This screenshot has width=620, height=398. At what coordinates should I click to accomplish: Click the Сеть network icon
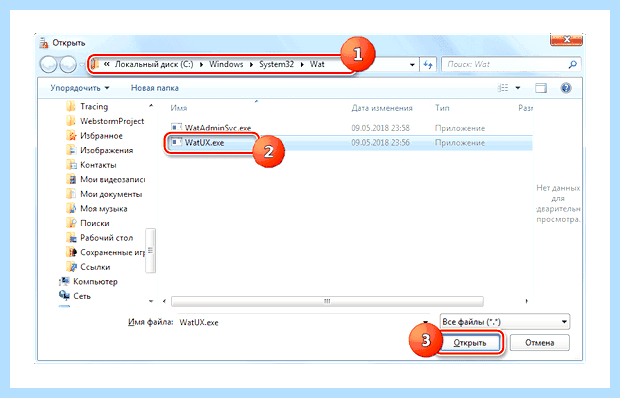tap(64, 296)
